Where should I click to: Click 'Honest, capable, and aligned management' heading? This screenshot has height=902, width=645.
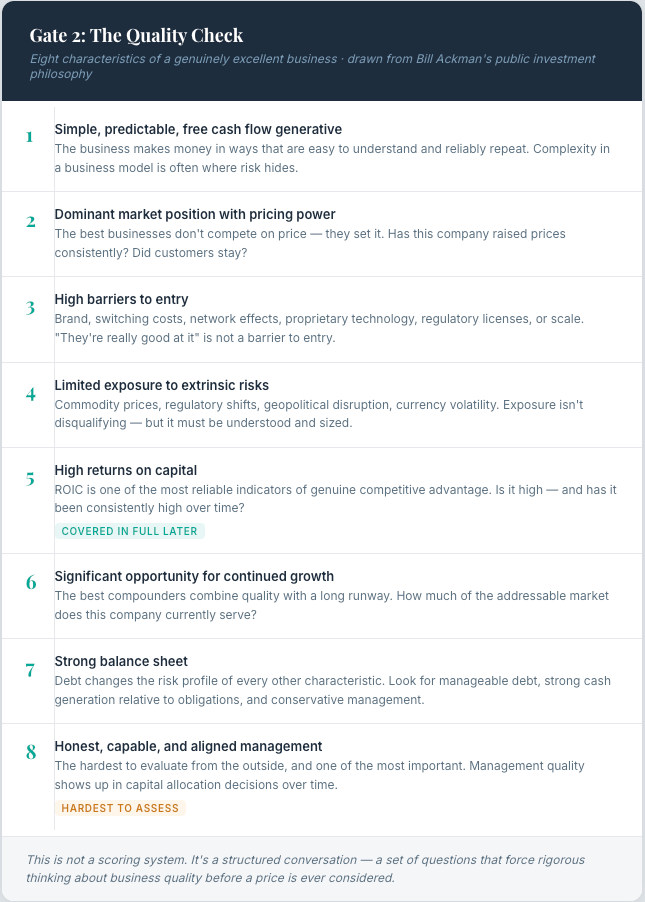[189, 746]
